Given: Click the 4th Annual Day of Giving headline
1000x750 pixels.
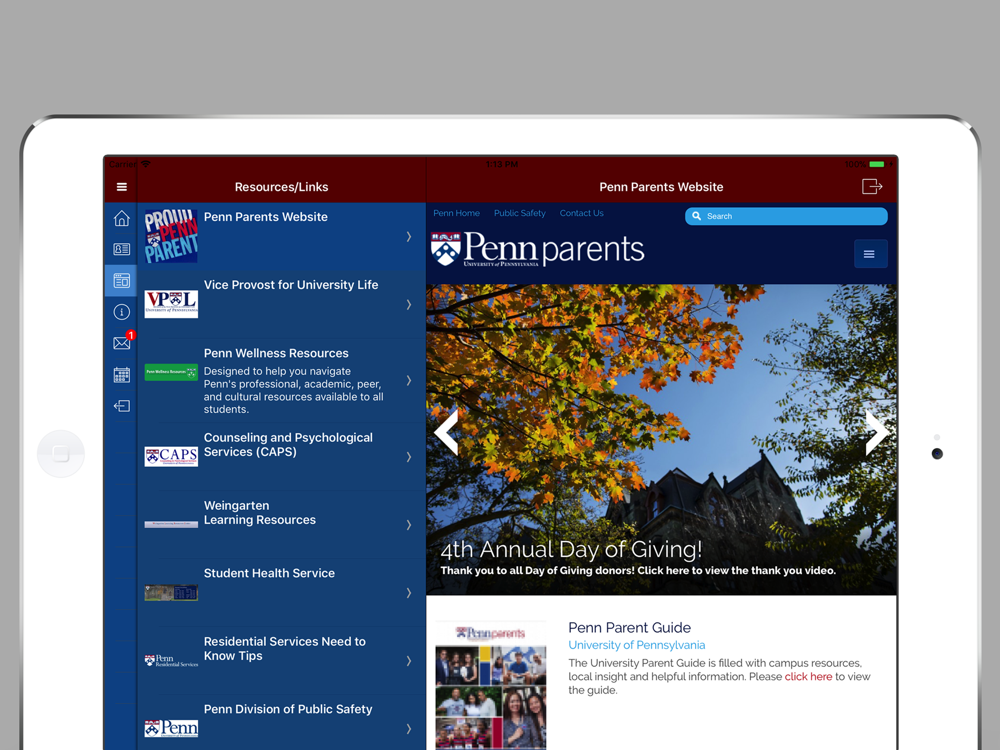Looking at the screenshot, I should tap(571, 549).
